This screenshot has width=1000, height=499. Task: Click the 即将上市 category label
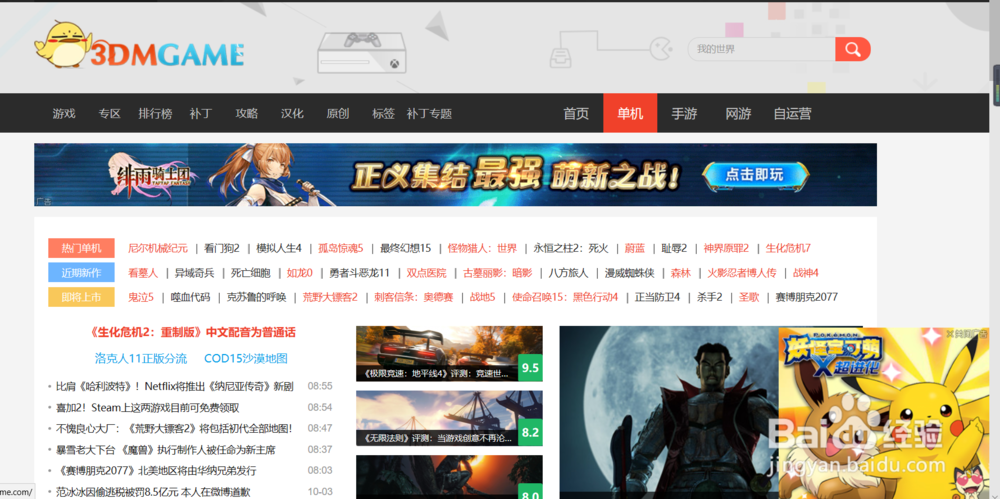[x=81, y=297]
